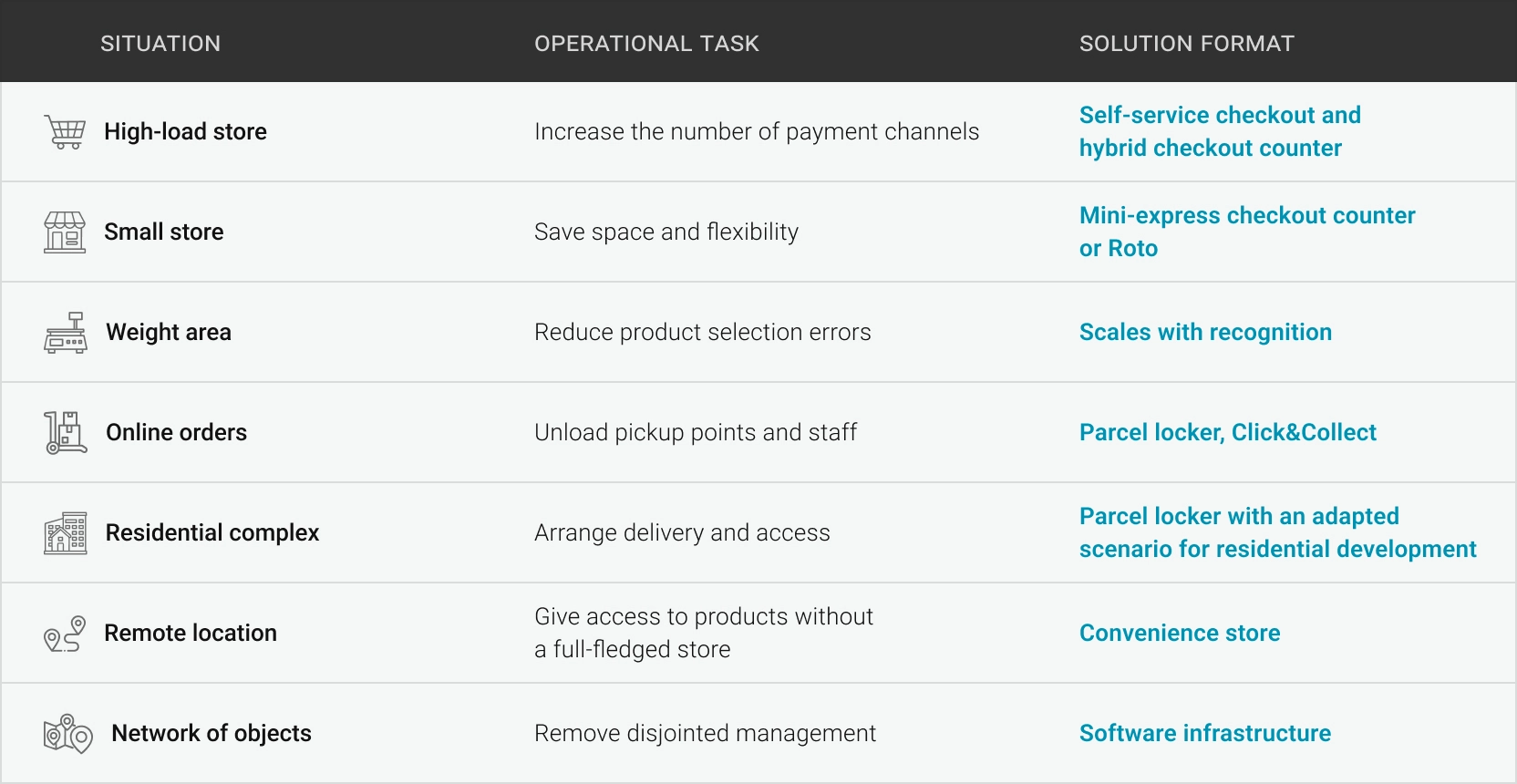
Task: Click the OPERATIONAL TASK column header
Action: (646, 44)
